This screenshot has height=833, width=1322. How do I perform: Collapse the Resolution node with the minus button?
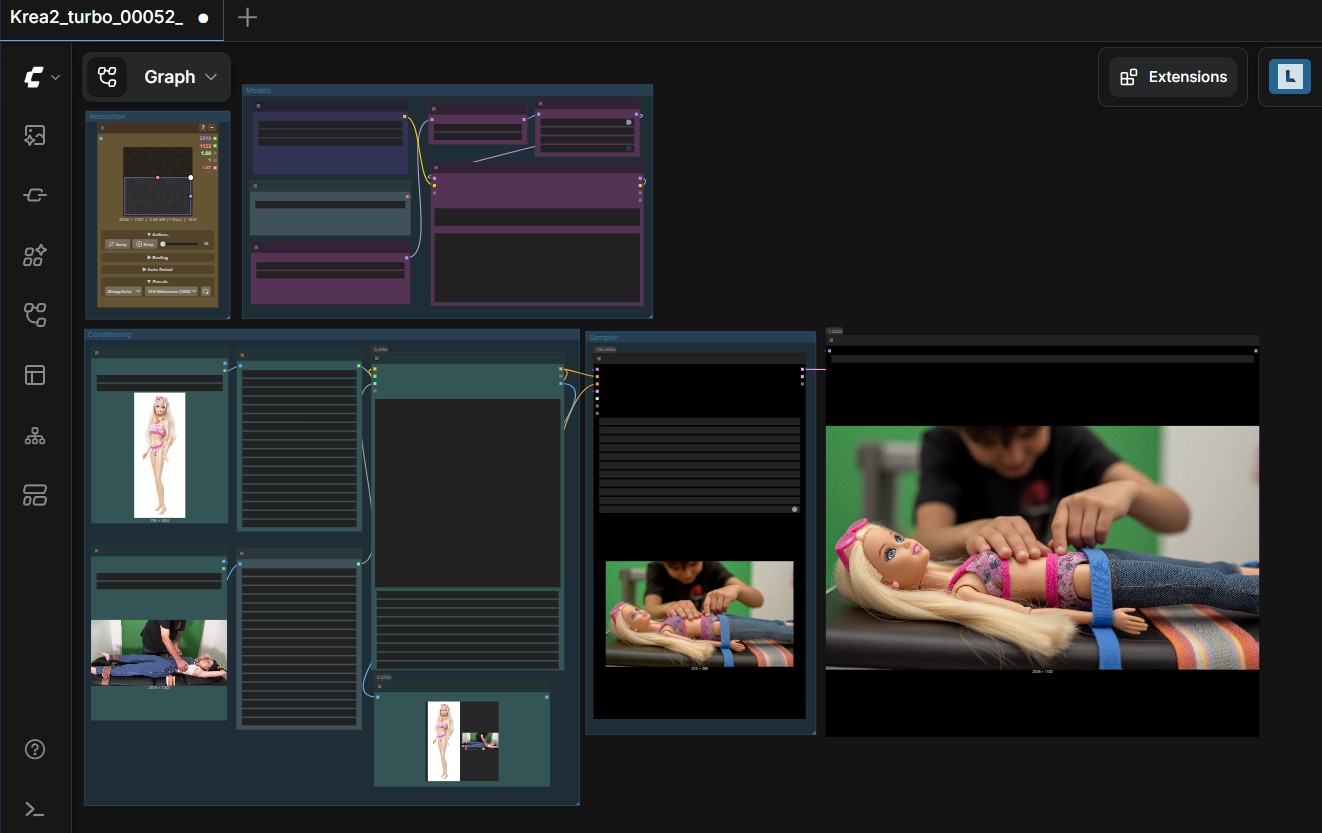tap(212, 127)
